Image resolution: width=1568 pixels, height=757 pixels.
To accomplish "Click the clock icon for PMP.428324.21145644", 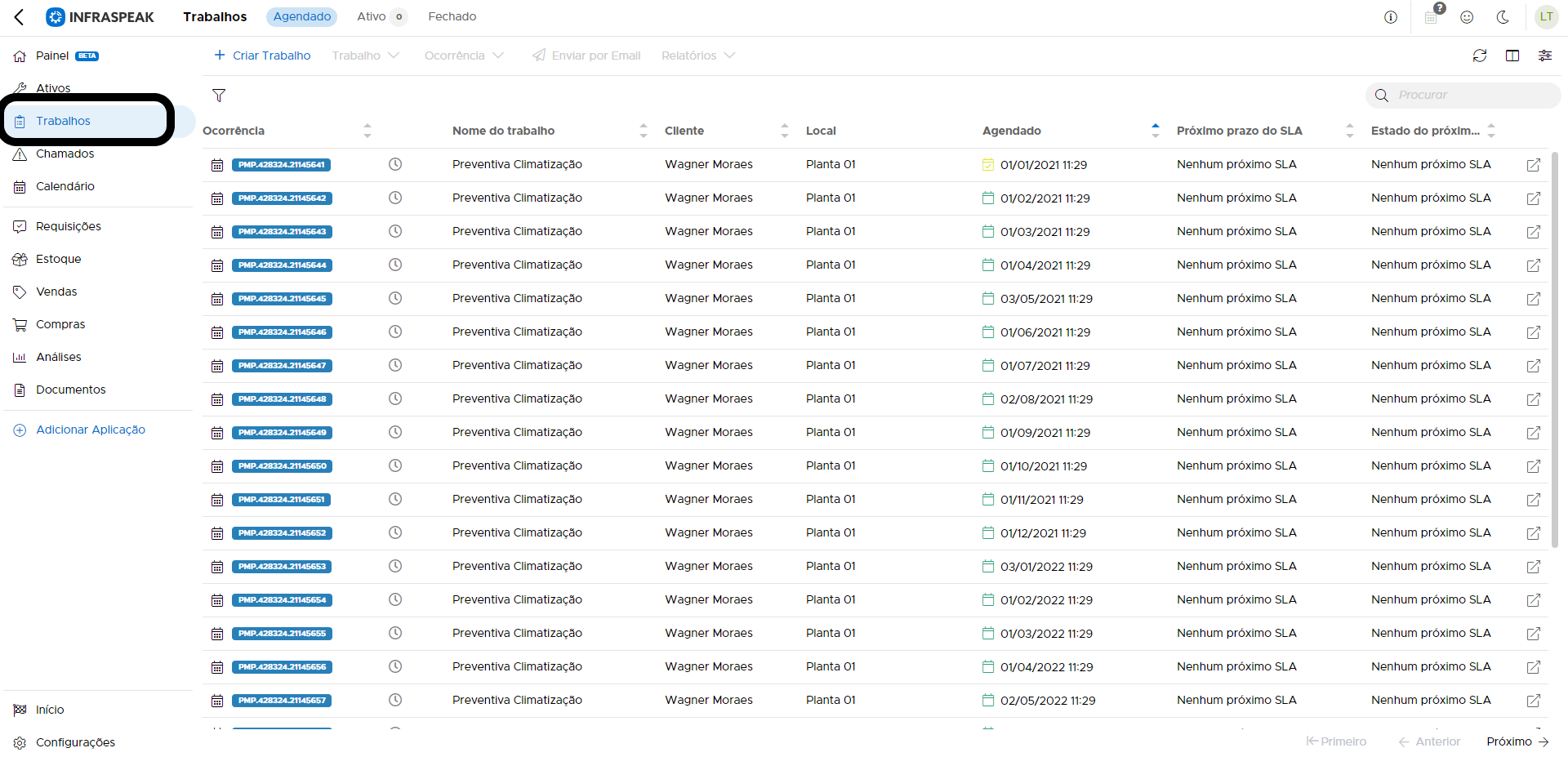I will (x=395, y=265).
